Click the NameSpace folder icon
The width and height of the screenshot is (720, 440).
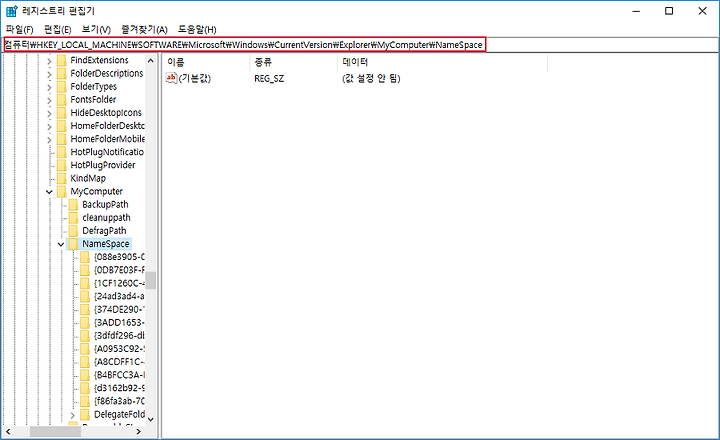[73, 244]
